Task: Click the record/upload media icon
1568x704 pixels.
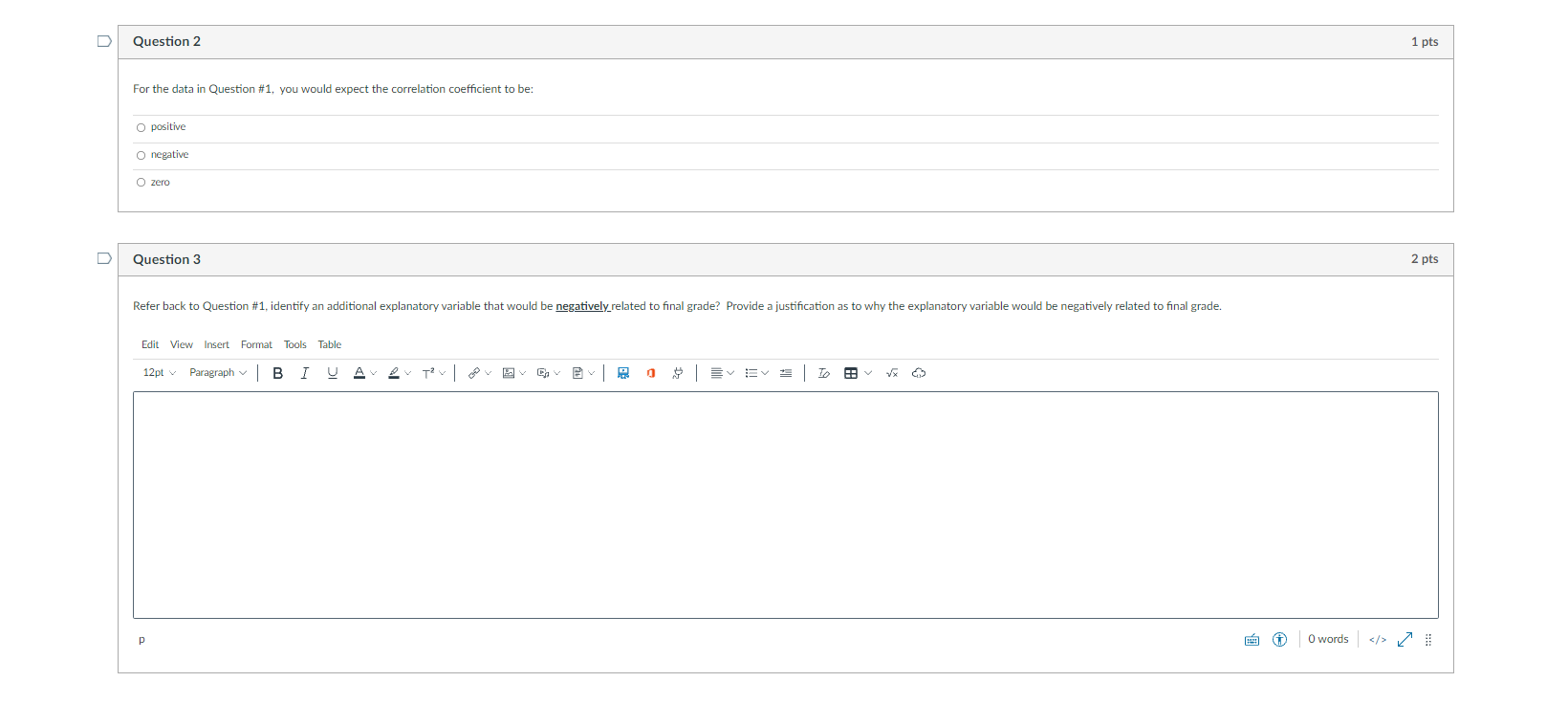Action: pyautogui.click(x=543, y=373)
